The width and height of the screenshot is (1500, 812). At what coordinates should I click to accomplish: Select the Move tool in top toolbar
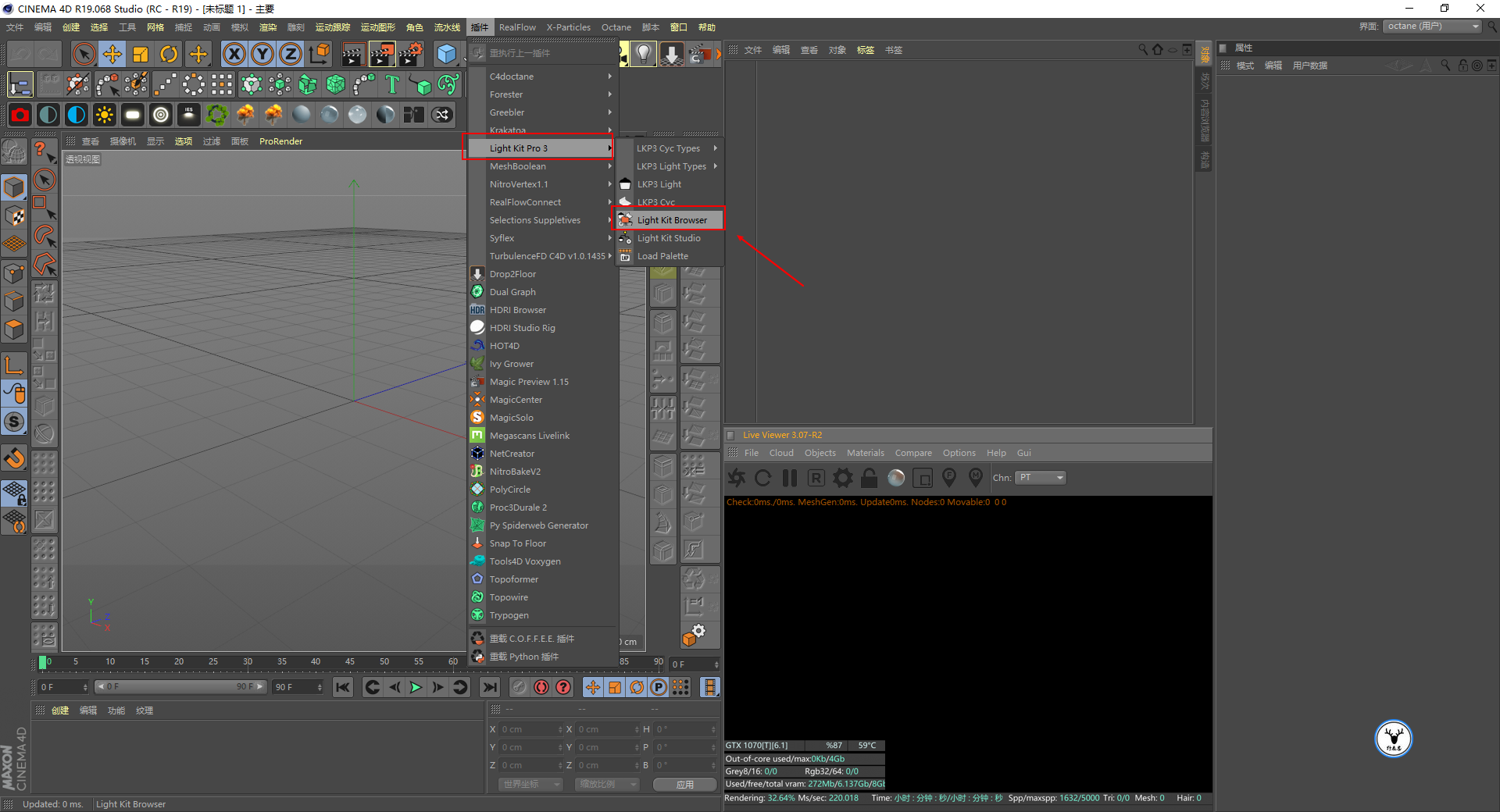(112, 54)
